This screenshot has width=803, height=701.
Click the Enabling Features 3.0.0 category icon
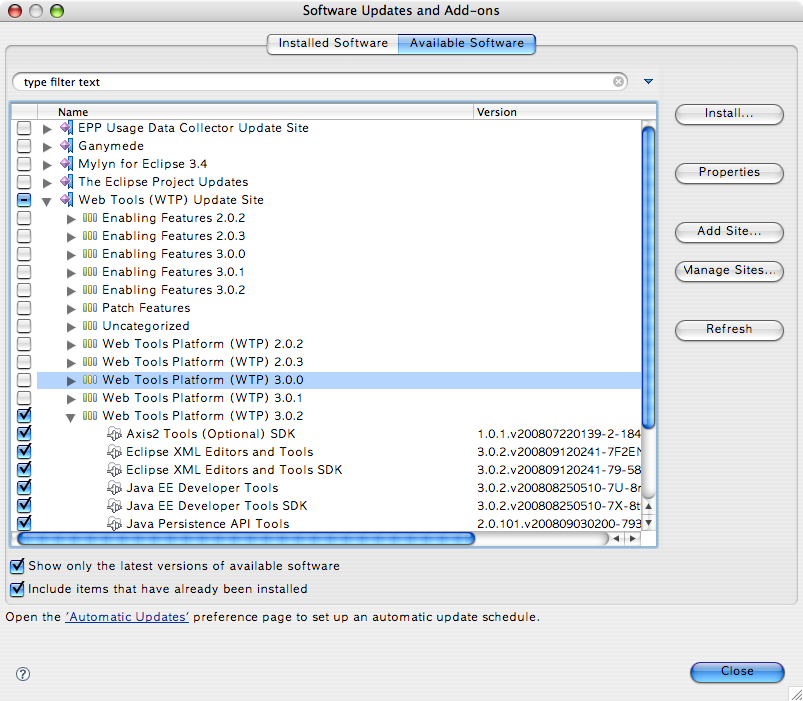[x=90, y=254]
